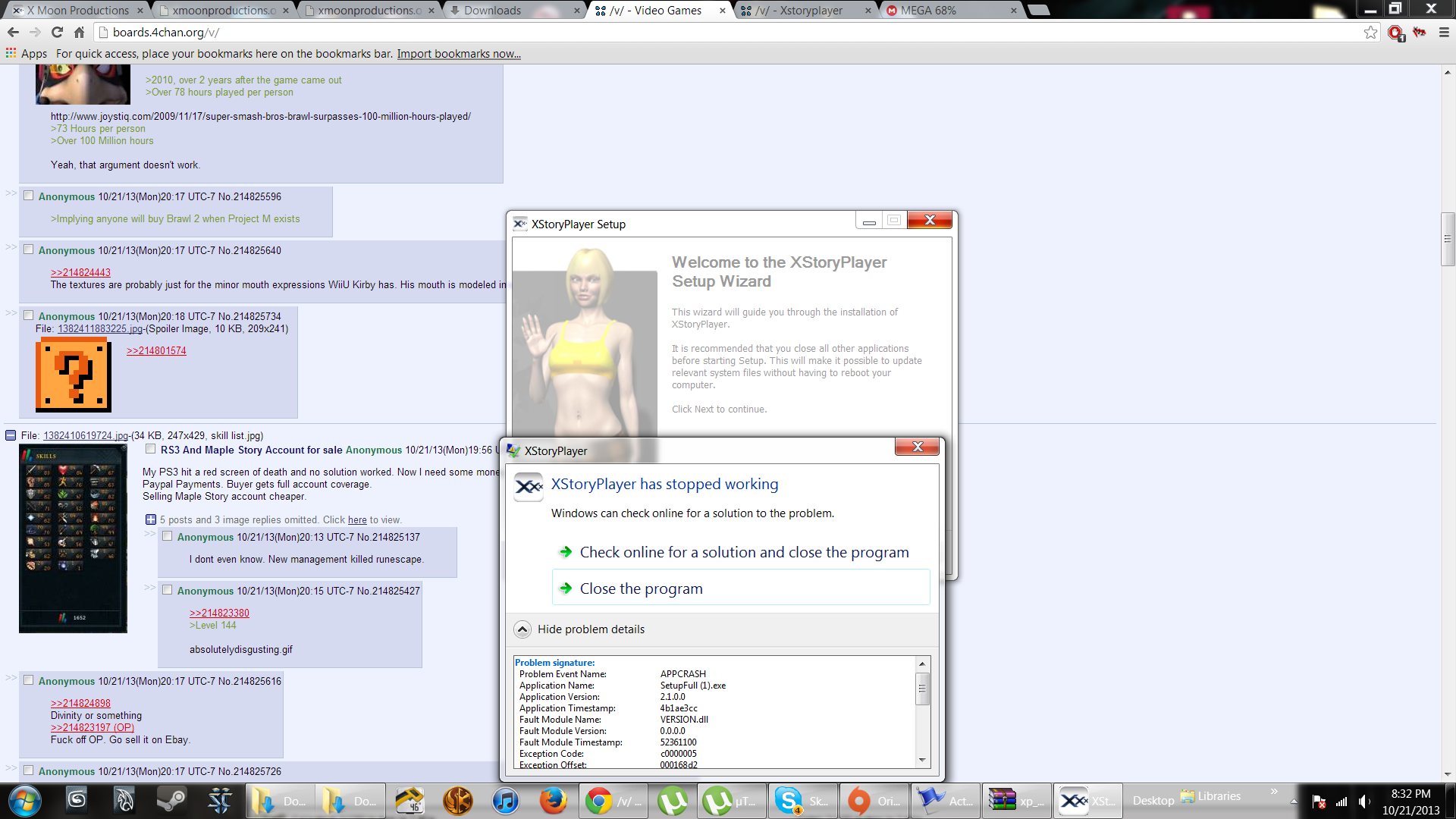1456x819 pixels.
Task: Open the first Downloads folder taskbar window
Action: (x=278, y=801)
